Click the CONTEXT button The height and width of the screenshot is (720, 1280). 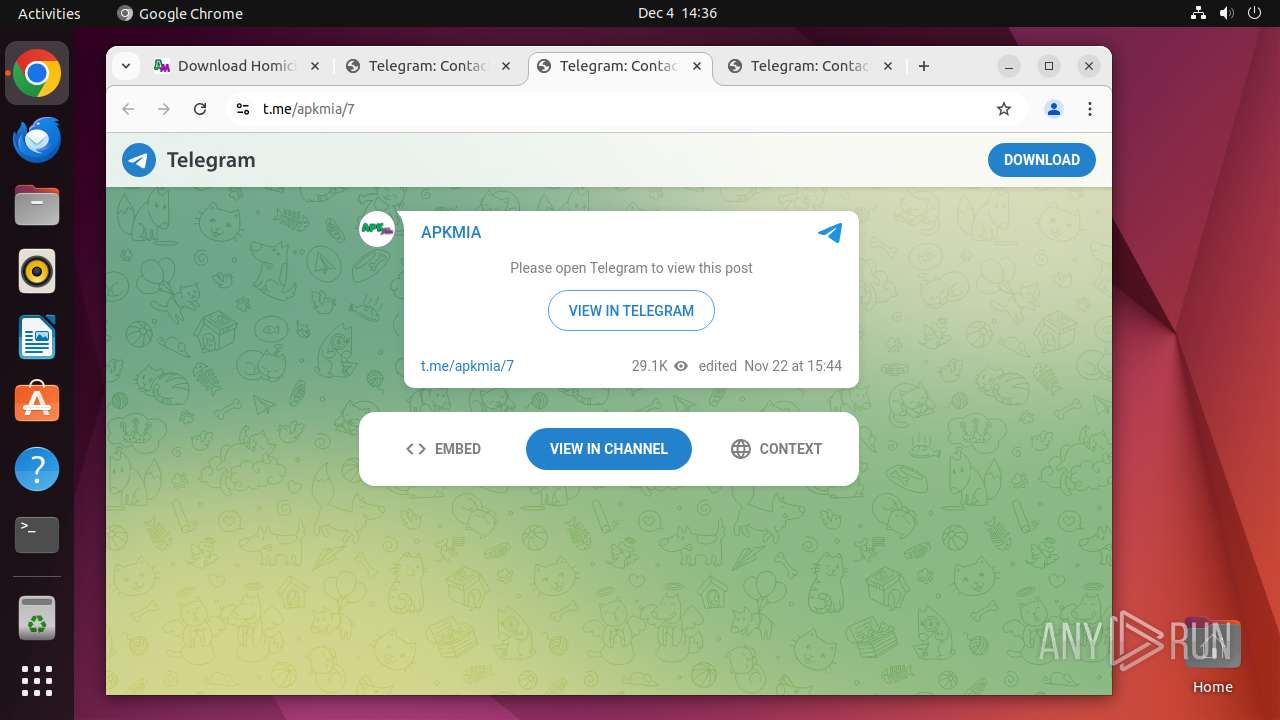(776, 449)
